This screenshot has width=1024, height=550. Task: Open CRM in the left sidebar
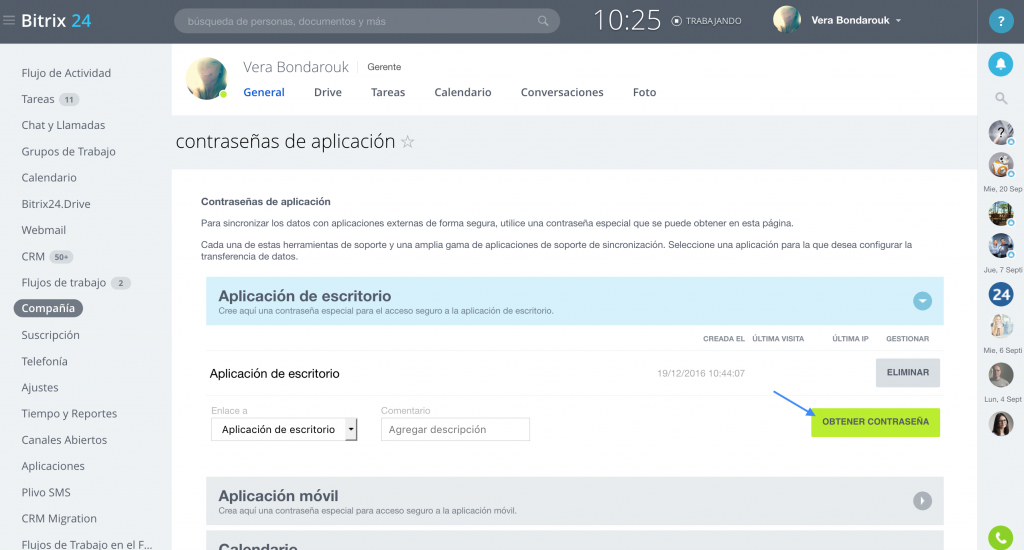33,257
